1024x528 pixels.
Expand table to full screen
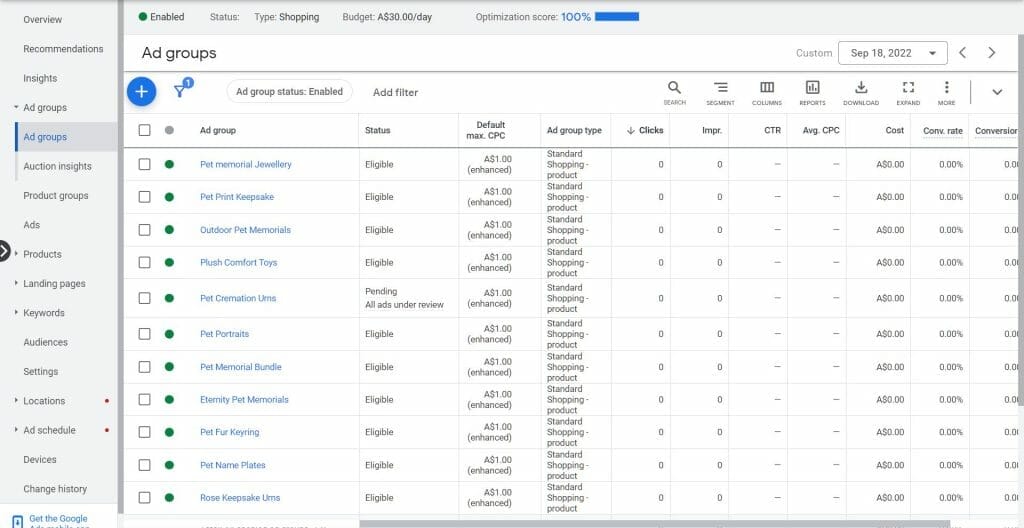click(907, 88)
